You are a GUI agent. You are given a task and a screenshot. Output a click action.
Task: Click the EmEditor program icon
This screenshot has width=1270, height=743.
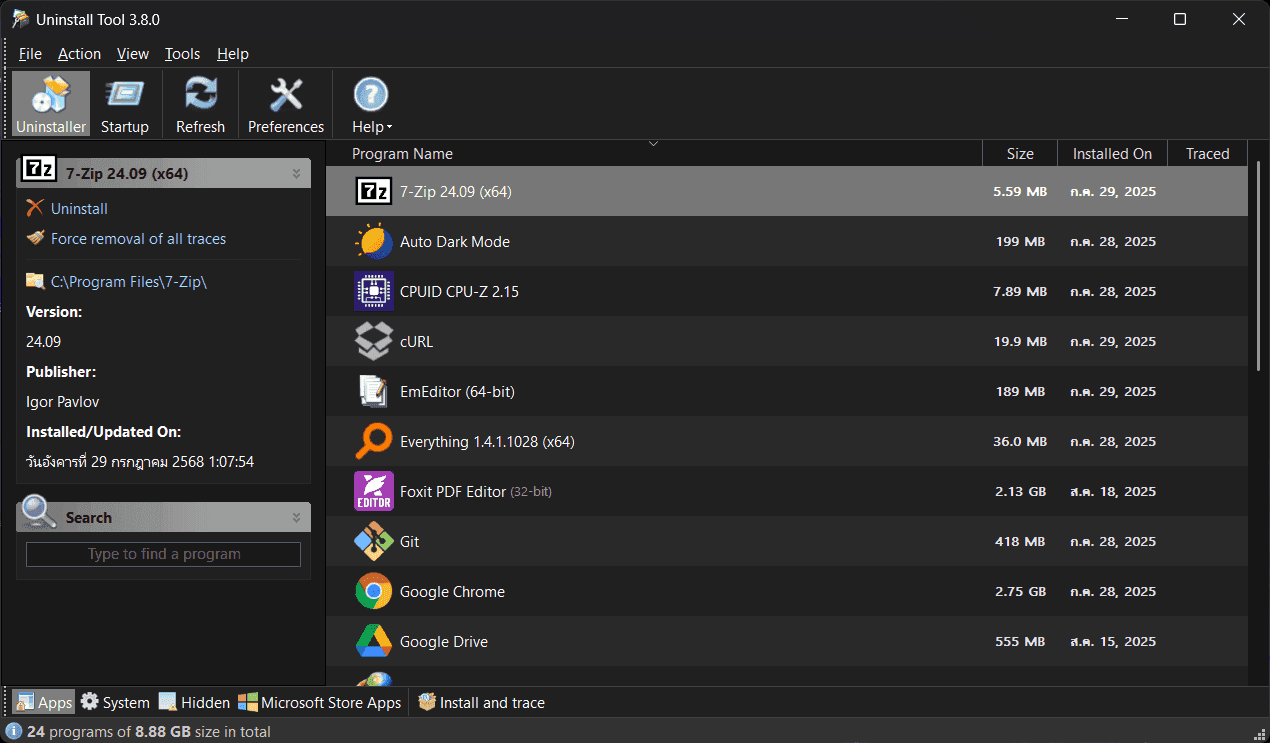[x=374, y=391]
